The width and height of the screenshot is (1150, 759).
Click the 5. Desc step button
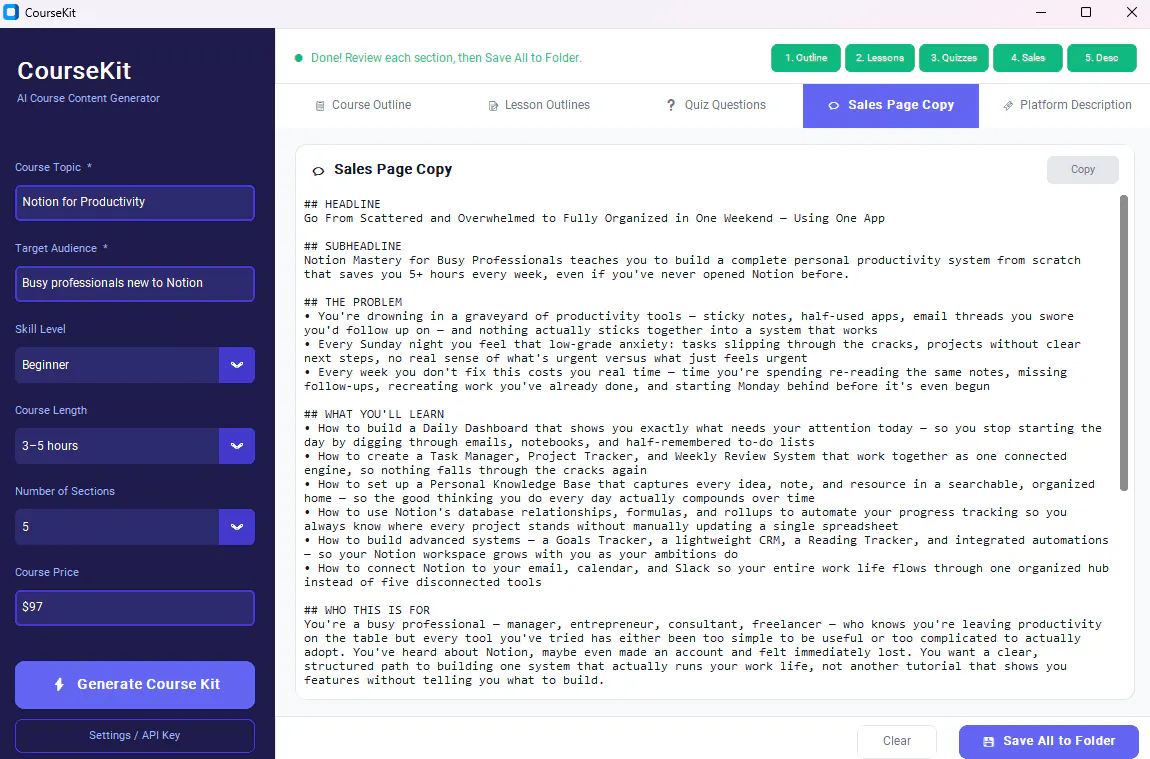[1102, 58]
